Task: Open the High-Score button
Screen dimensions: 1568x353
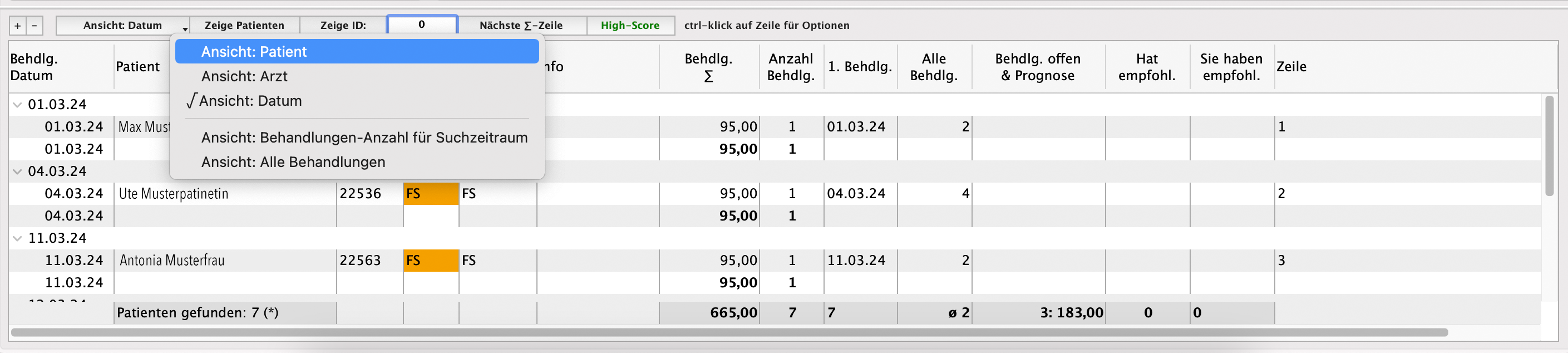Action: [x=630, y=26]
